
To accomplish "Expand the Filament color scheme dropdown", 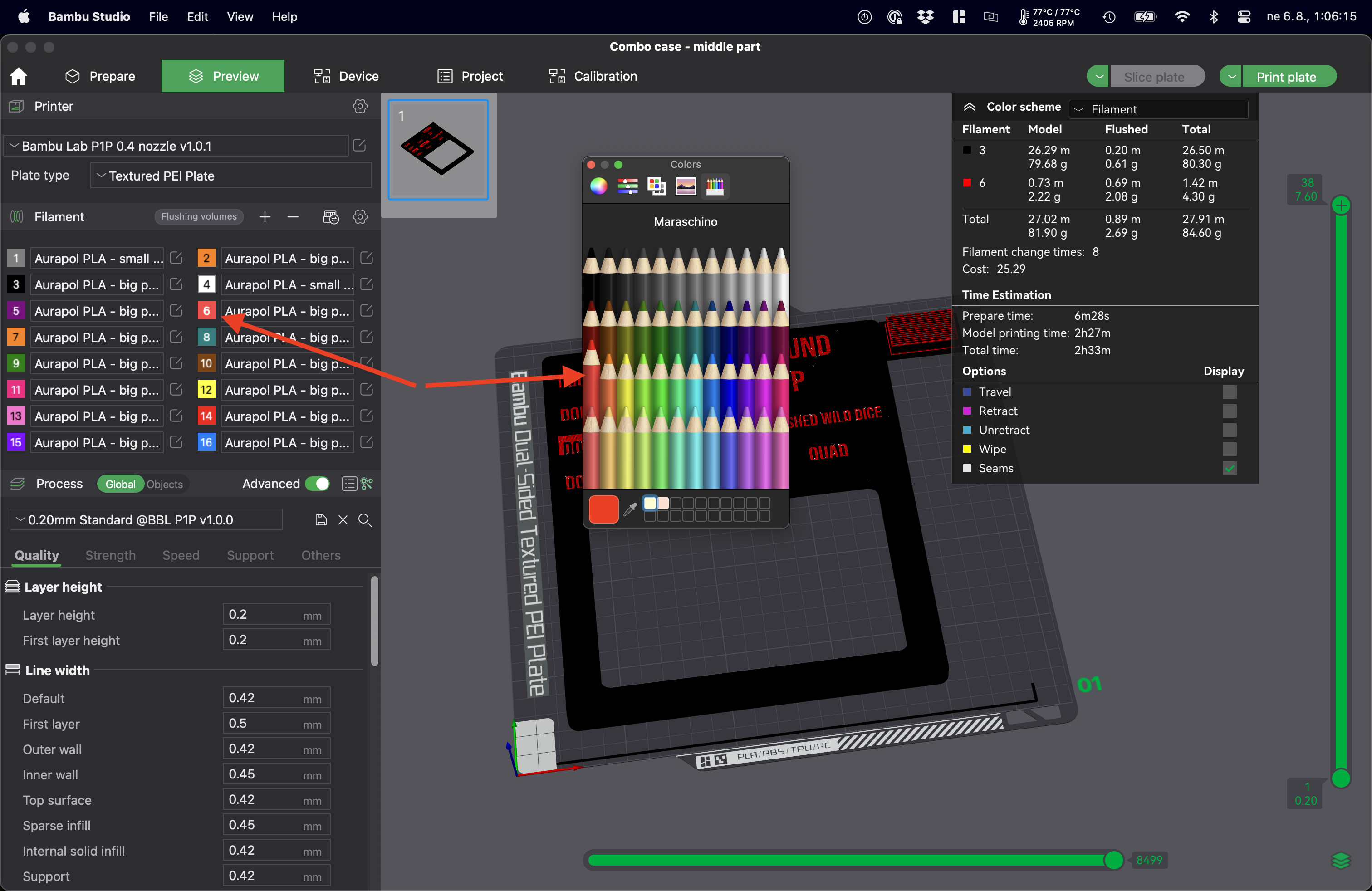I will [x=1078, y=109].
